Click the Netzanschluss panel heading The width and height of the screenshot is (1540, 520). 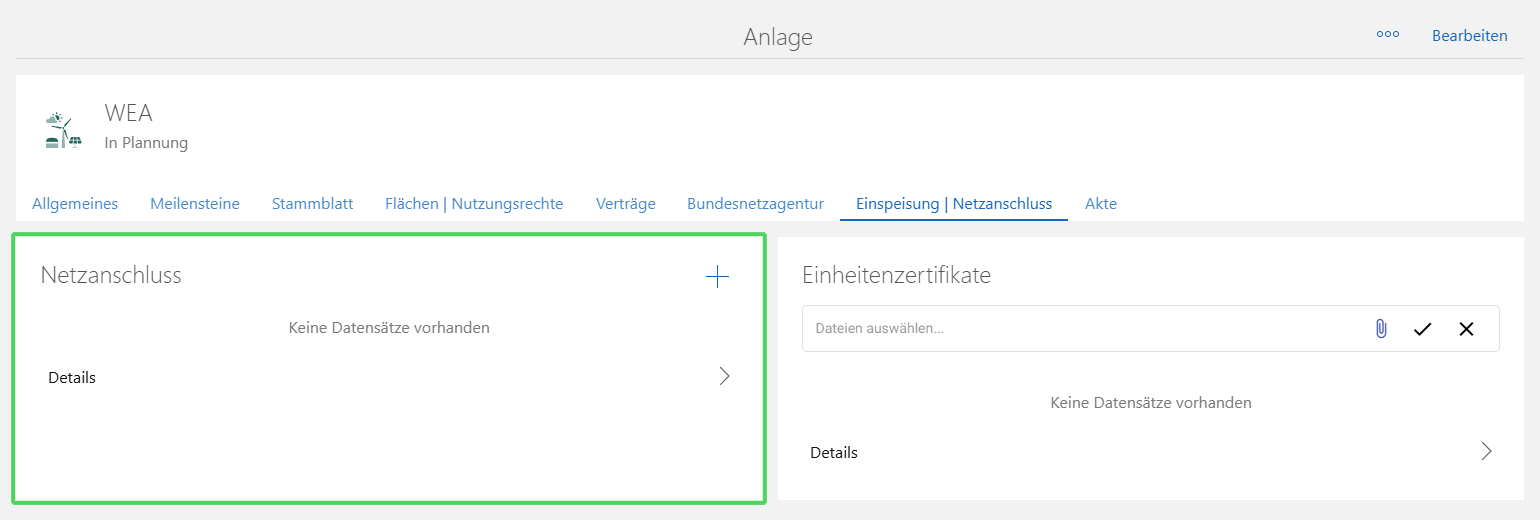pos(111,275)
